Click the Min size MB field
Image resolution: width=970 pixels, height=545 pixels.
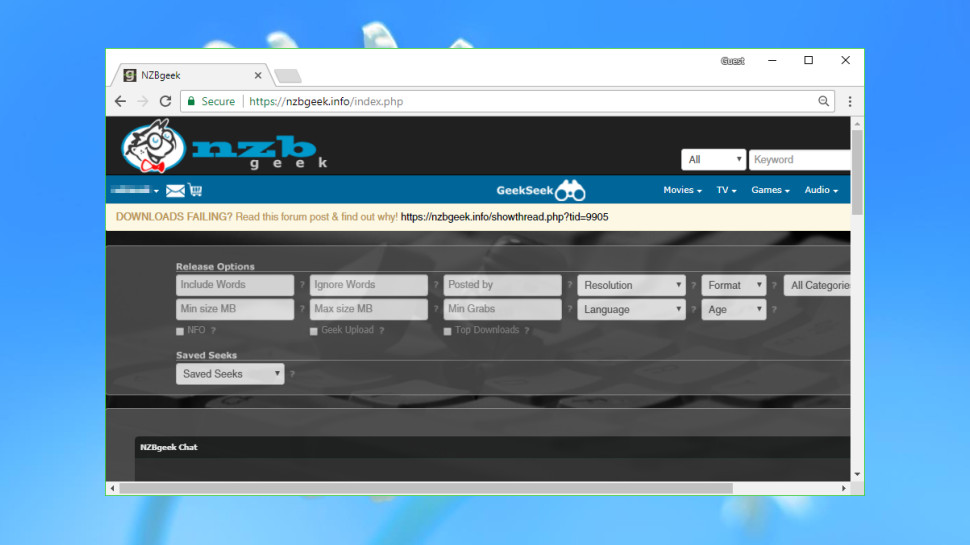(235, 309)
